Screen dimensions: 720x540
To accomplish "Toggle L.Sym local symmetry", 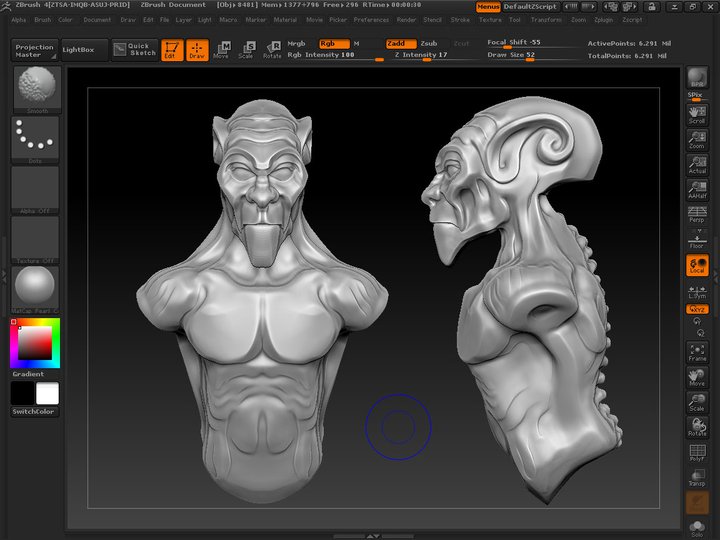I will pyautogui.click(x=697, y=291).
